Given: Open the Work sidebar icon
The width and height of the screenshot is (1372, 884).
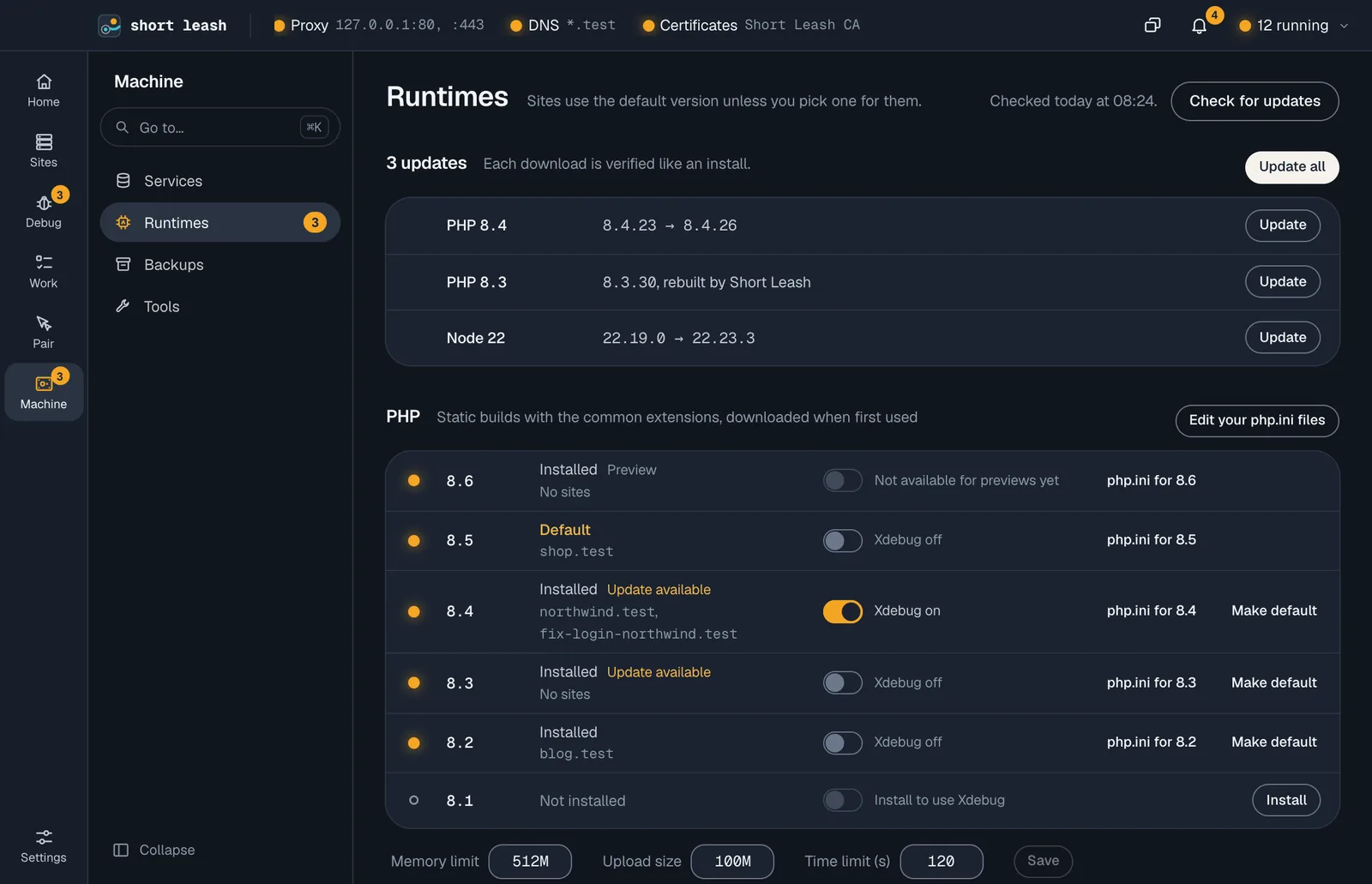Looking at the screenshot, I should (x=44, y=272).
